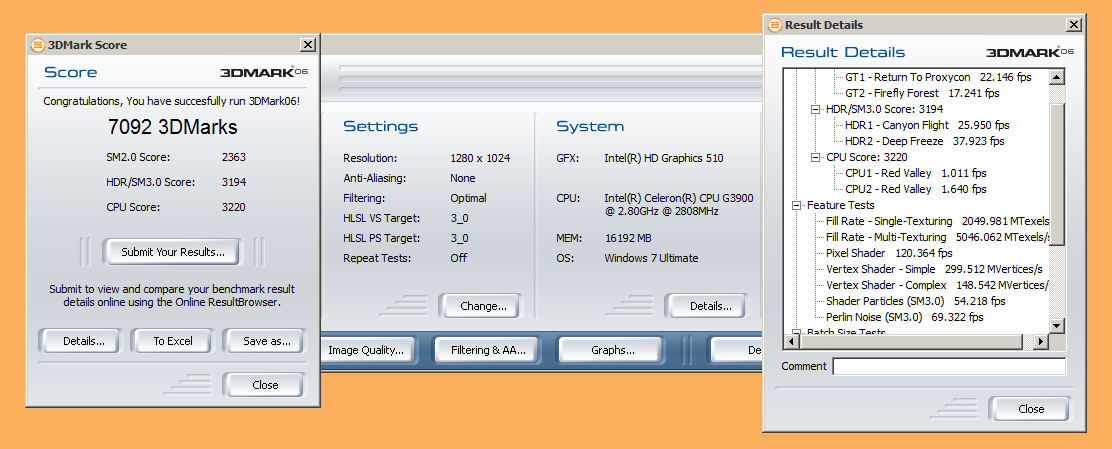Click the Save as... button
This screenshot has width=1112, height=449.
267,341
